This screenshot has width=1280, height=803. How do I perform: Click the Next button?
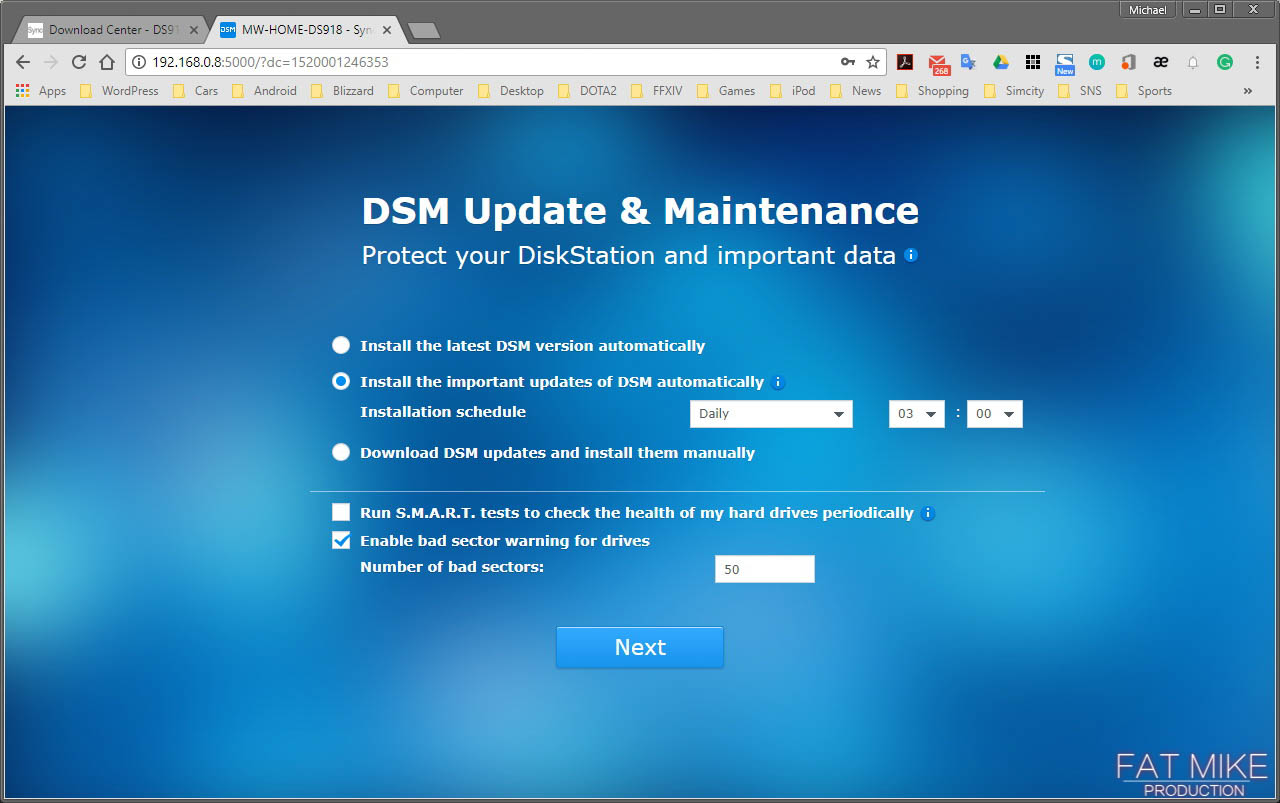point(640,647)
